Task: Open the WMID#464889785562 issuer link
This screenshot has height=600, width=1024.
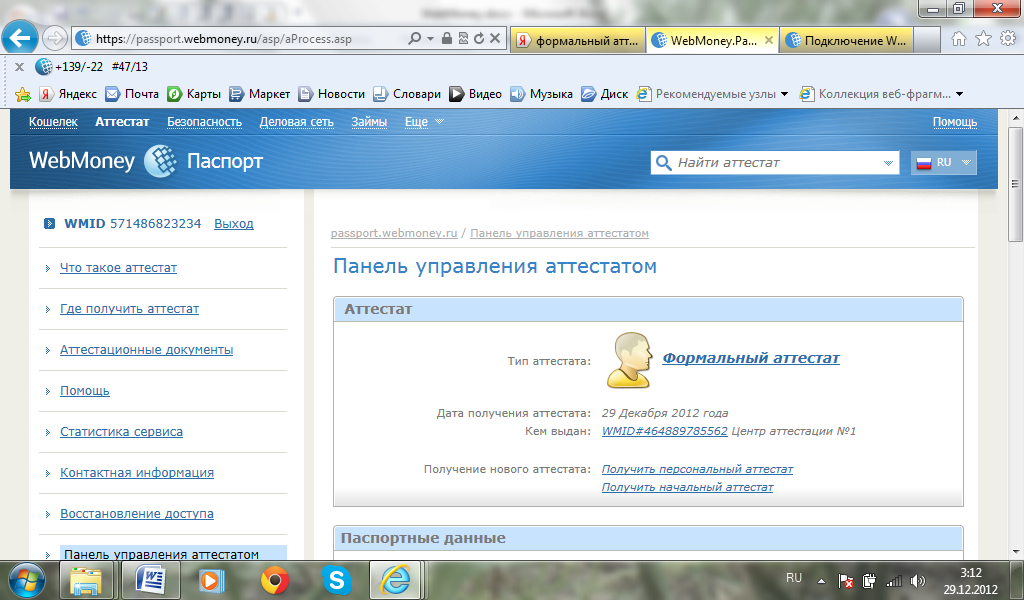Action: pos(664,431)
